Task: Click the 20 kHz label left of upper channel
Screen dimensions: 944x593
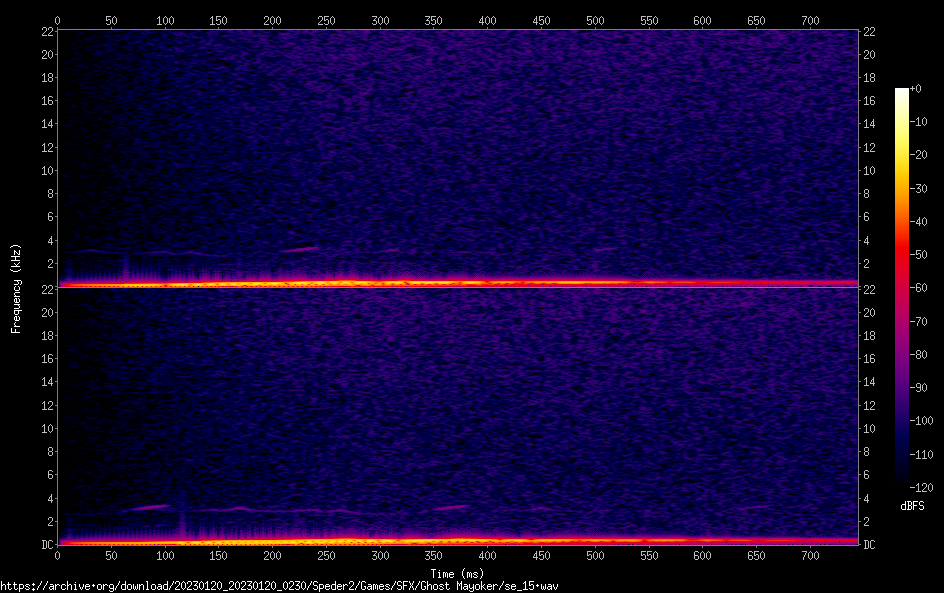Action: [45, 55]
